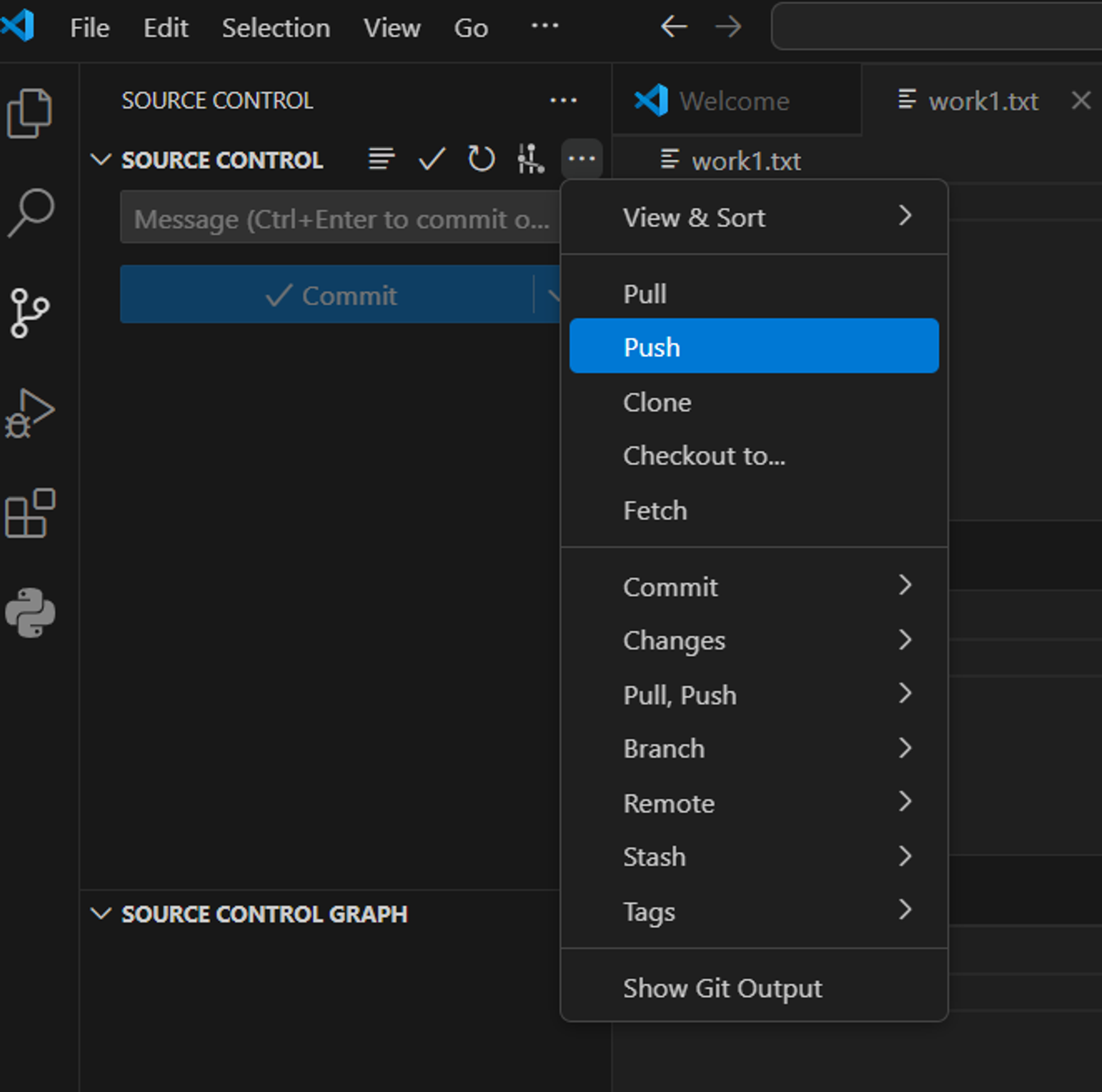Collapse the SOURCE CONTROL GRAPH section
1102x1092 pixels.
click(101, 913)
